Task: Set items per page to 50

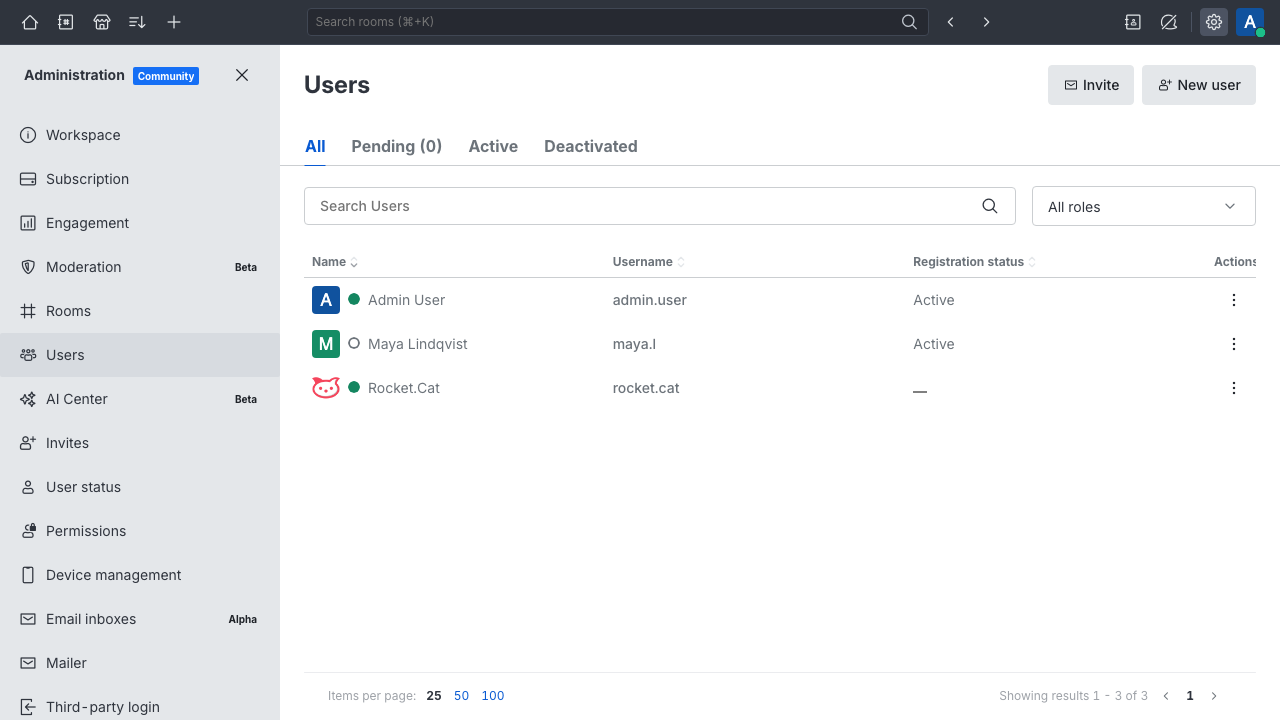Action: pyautogui.click(x=461, y=696)
